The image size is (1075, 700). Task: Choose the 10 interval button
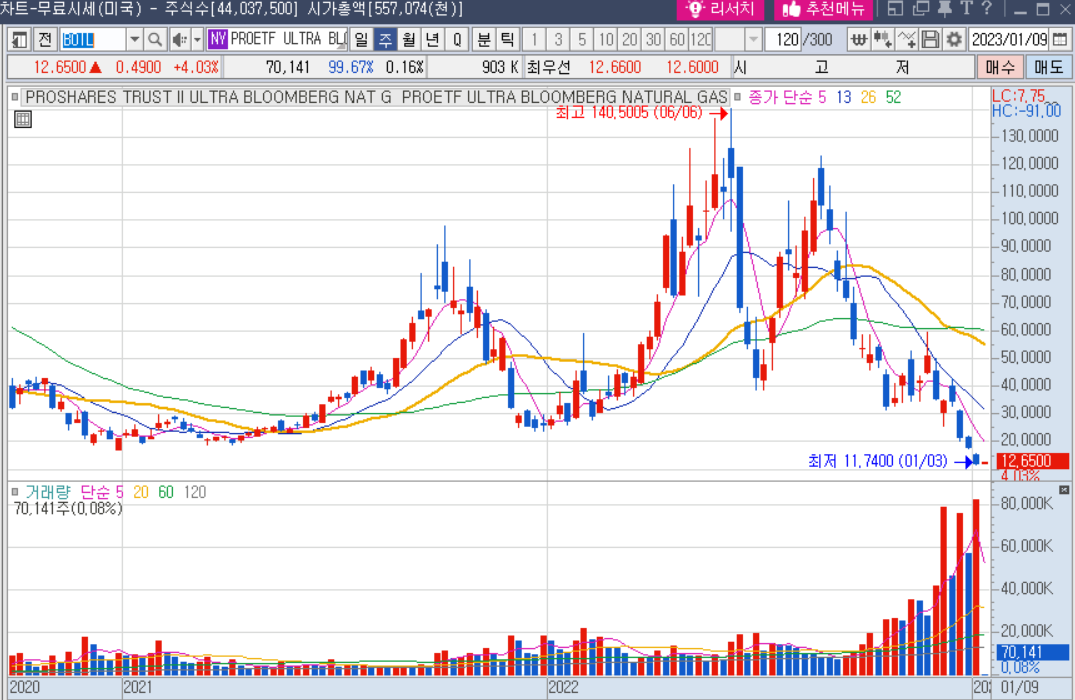(606, 40)
